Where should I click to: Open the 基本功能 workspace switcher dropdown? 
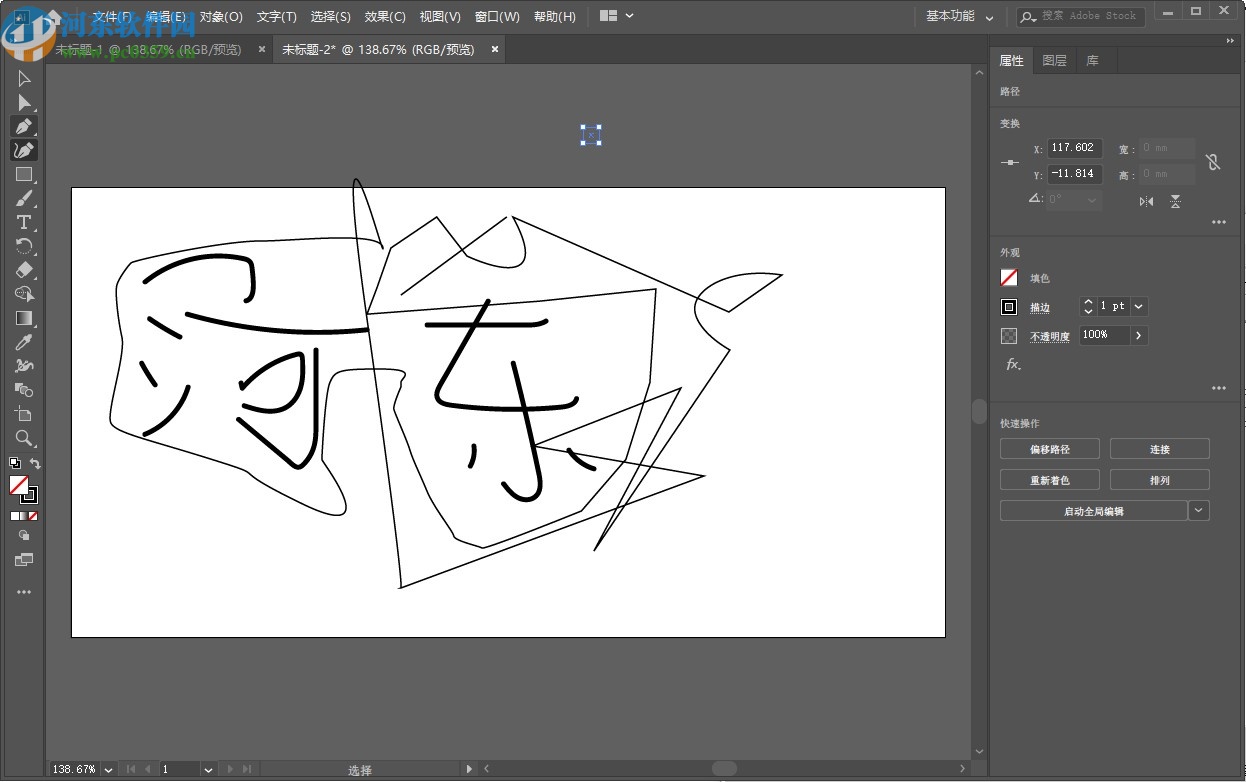[960, 17]
